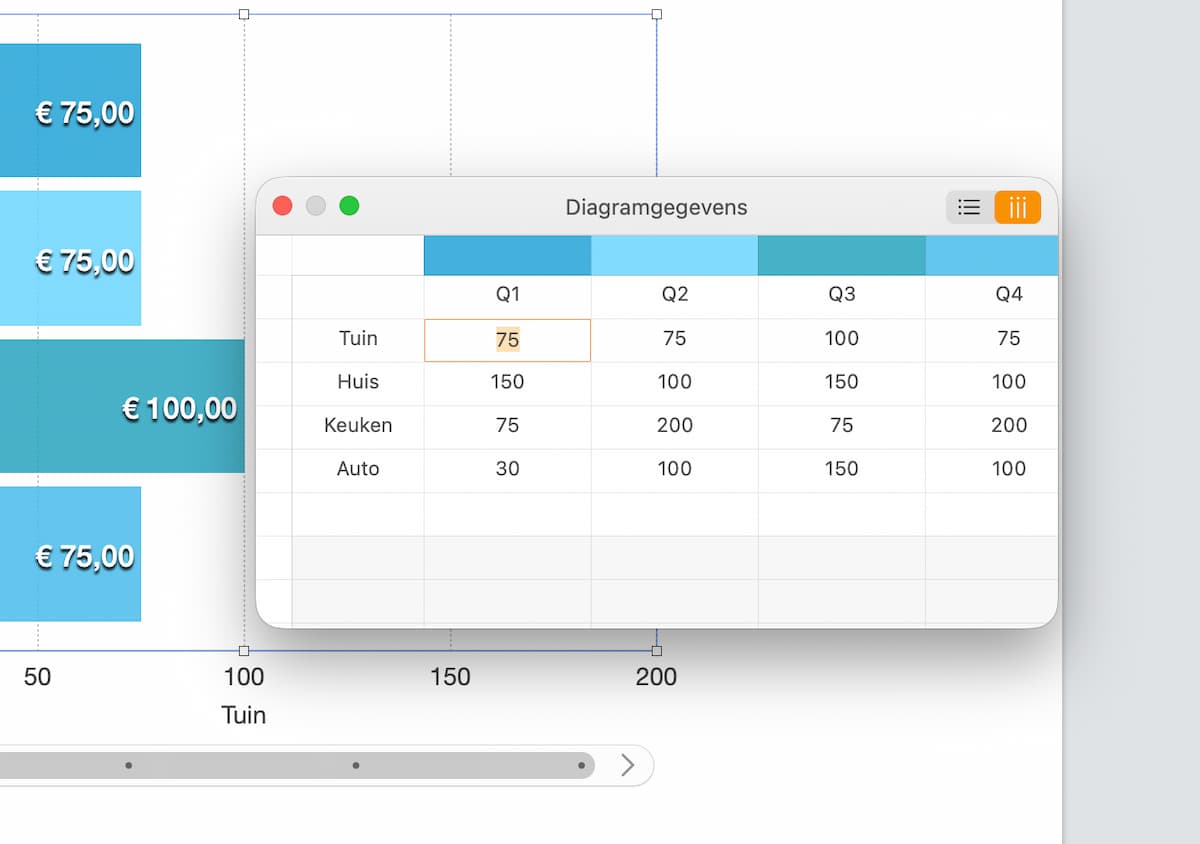Select the Auto row label
1200x844 pixels.
(358, 469)
